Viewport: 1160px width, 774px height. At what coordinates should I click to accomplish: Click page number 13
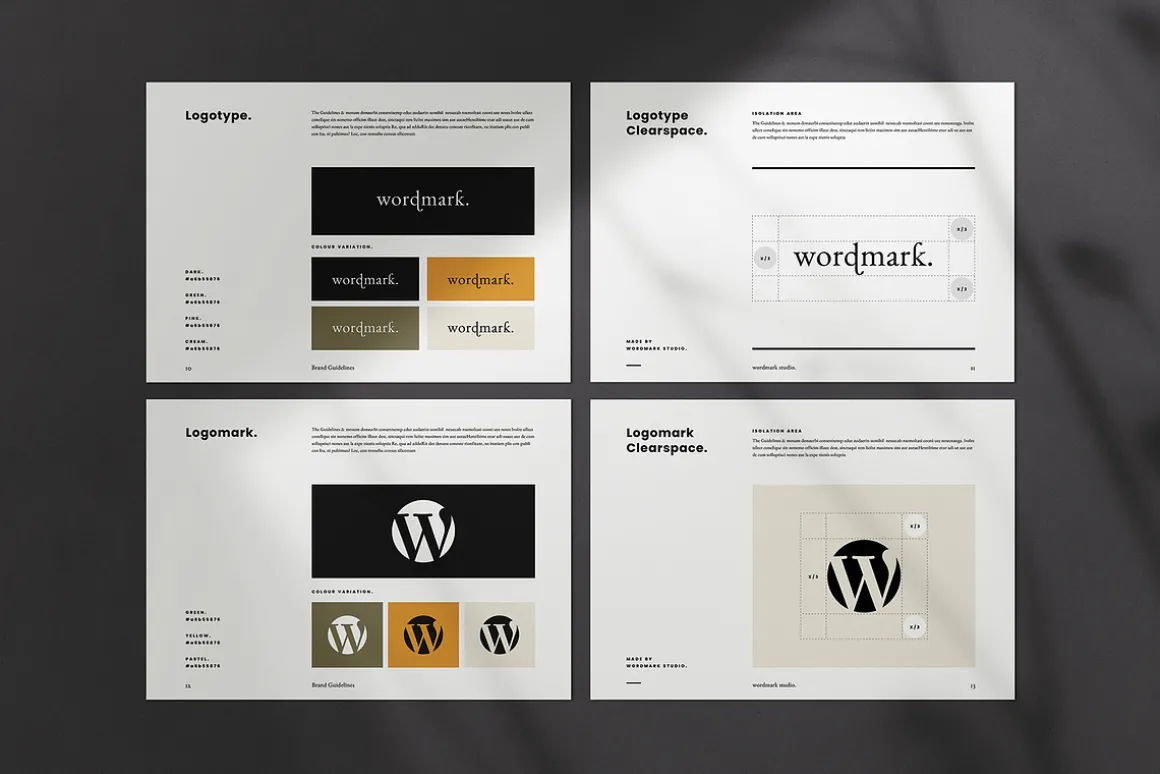[x=972, y=686]
